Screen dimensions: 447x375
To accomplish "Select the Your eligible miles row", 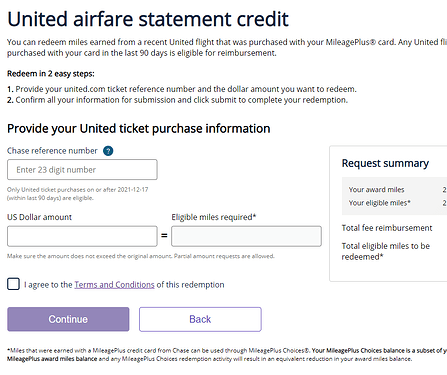I will coord(394,203).
